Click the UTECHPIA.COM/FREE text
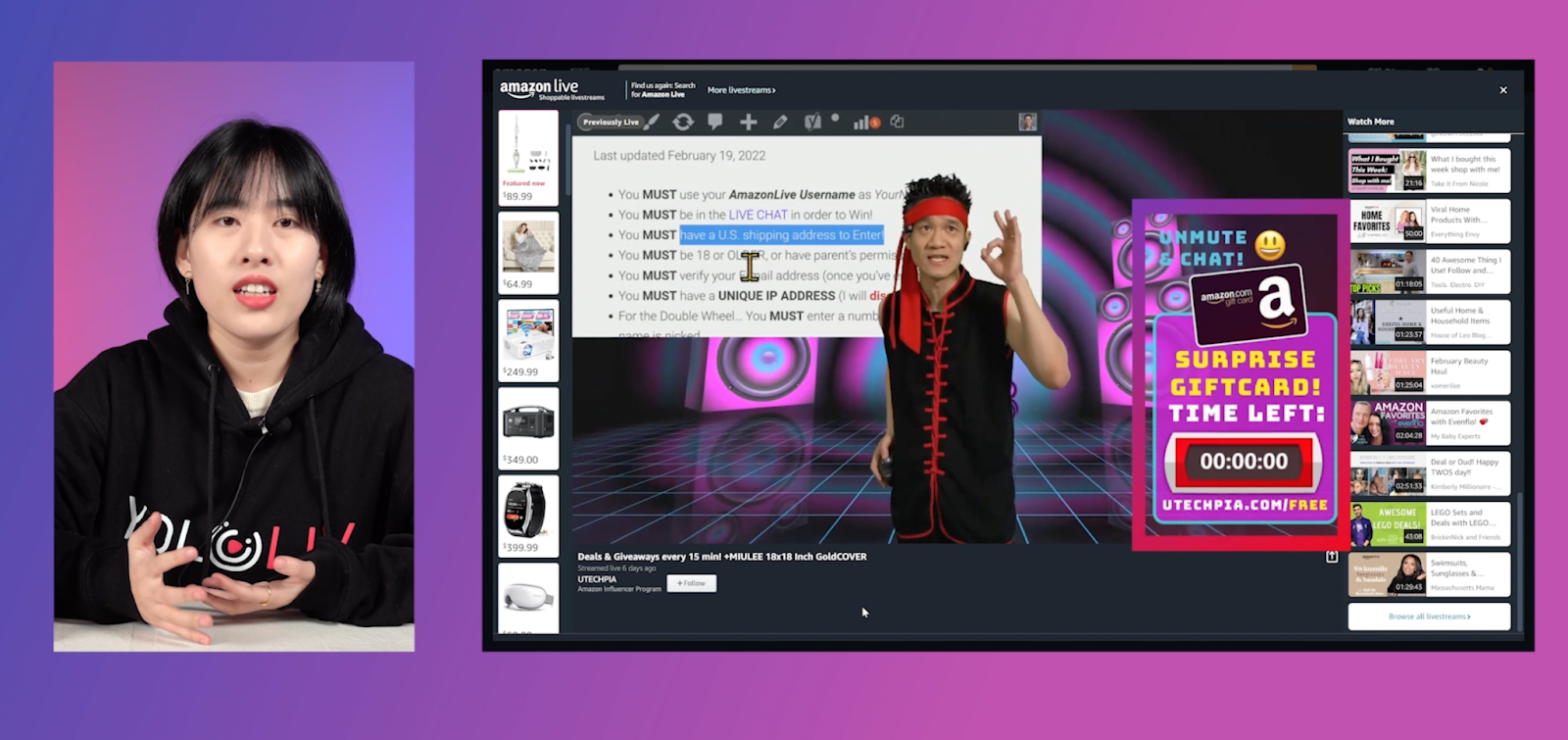This screenshot has width=1568, height=740. pyautogui.click(x=1245, y=505)
